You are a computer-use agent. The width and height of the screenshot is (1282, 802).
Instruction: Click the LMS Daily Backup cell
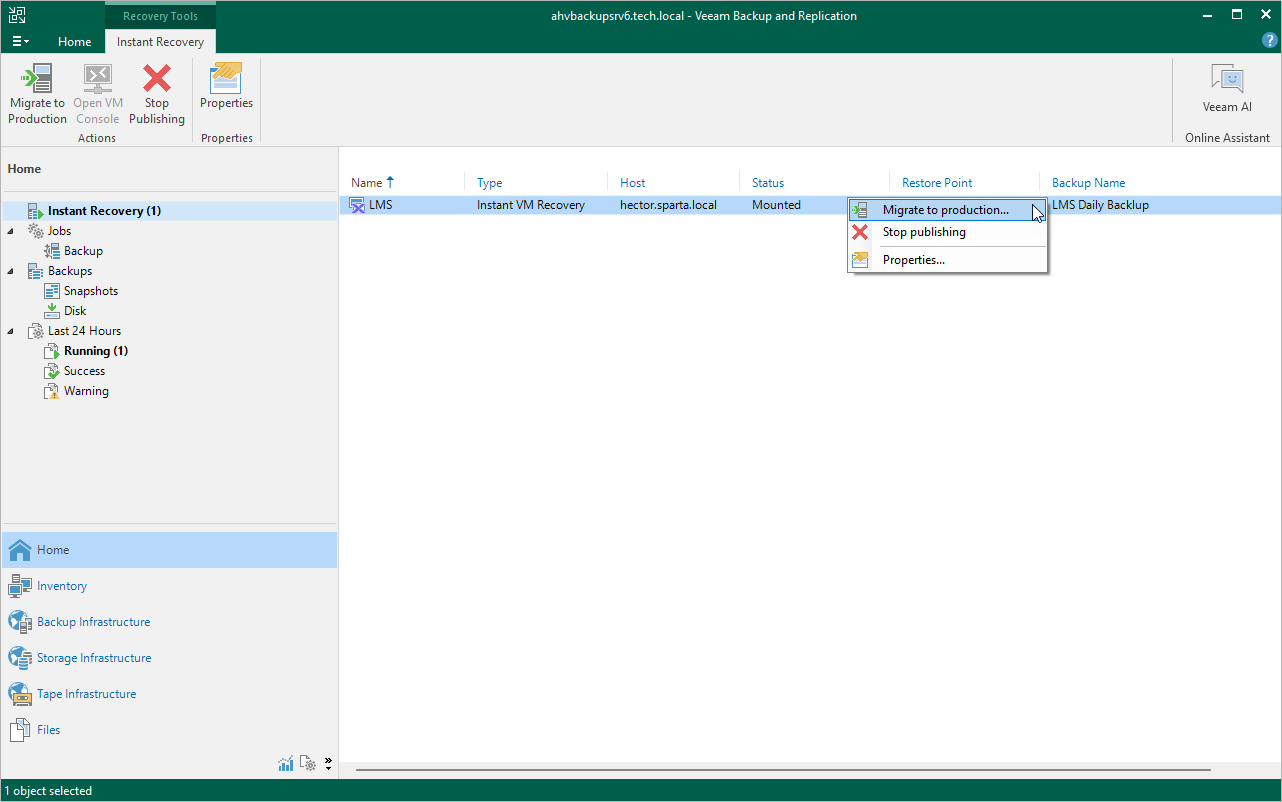[x=1100, y=205]
